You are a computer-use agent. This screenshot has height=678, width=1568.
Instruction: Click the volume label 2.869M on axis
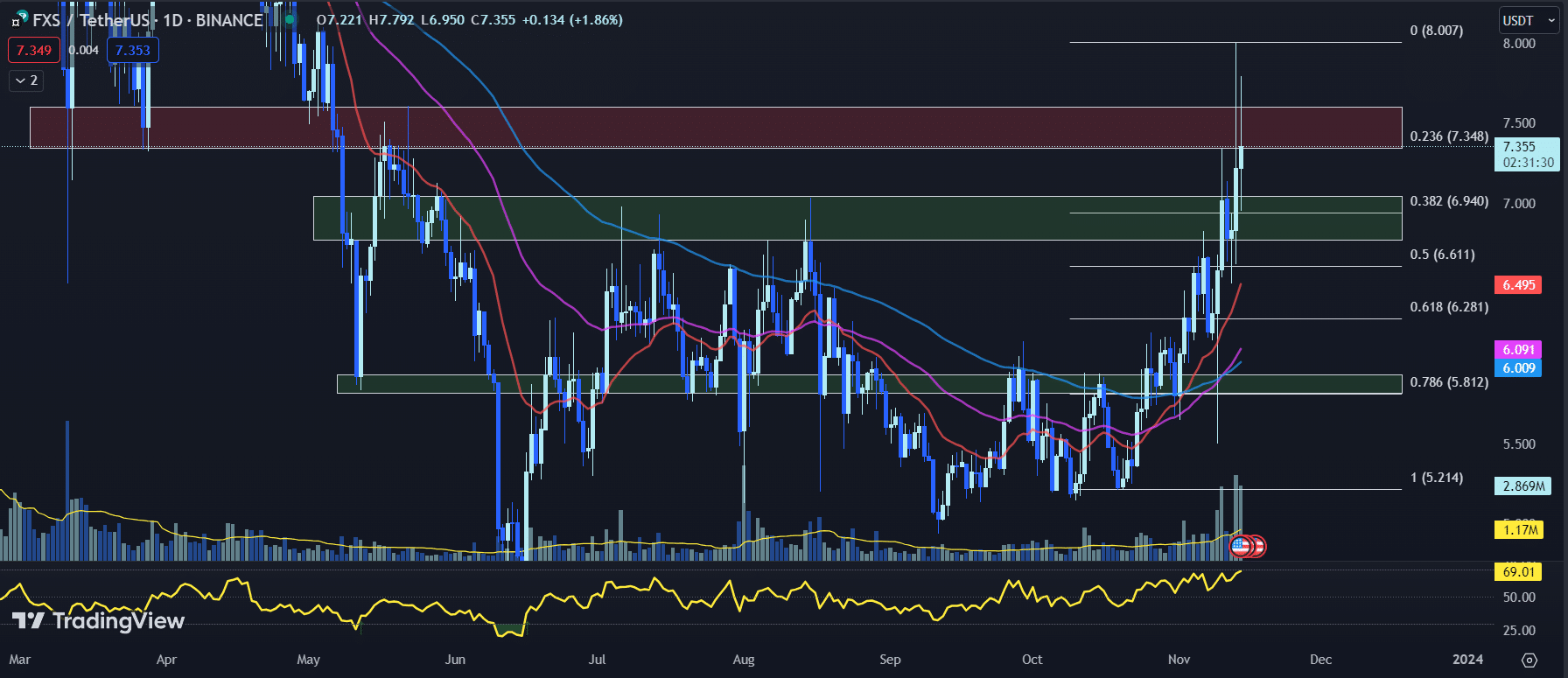point(1523,486)
